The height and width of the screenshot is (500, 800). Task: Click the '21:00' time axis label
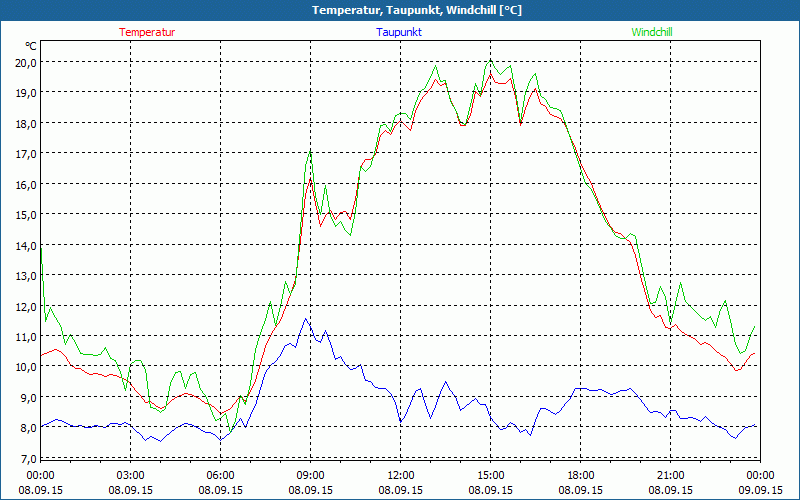(x=670, y=476)
